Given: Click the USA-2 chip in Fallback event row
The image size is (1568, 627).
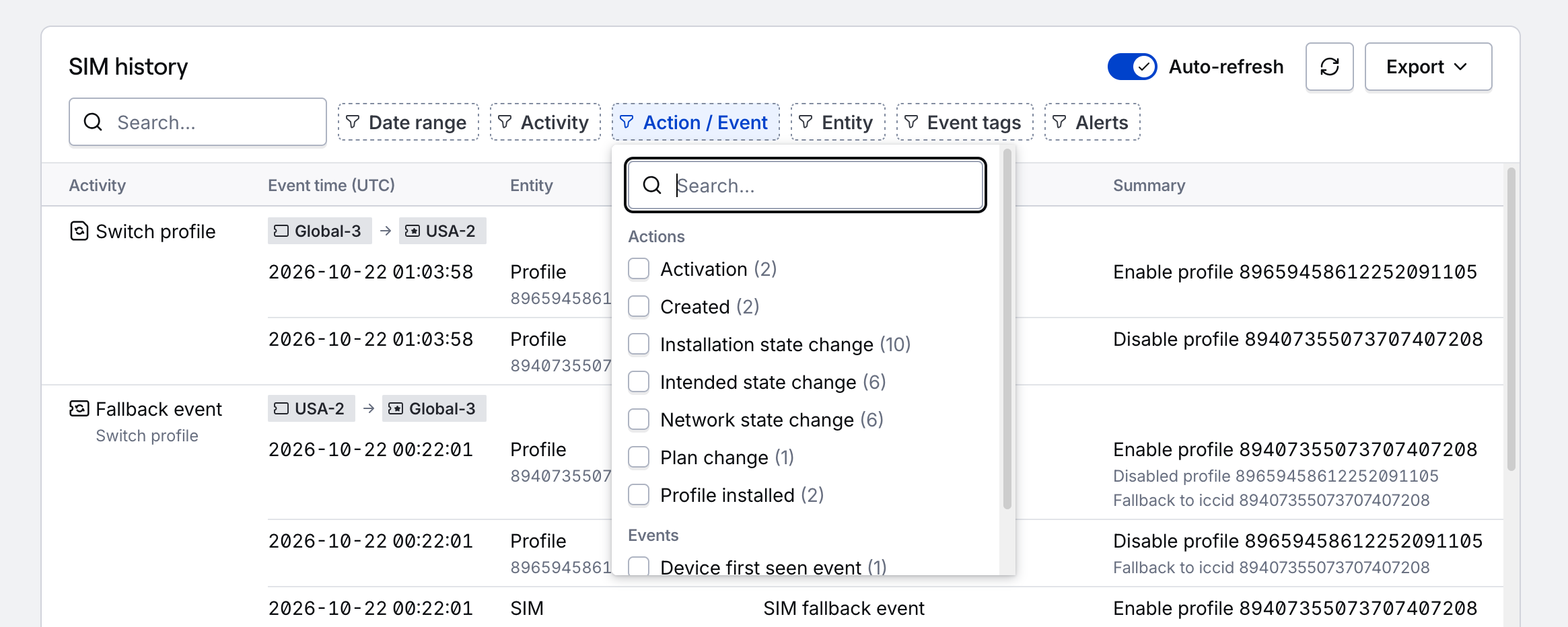Looking at the screenshot, I should [x=311, y=408].
